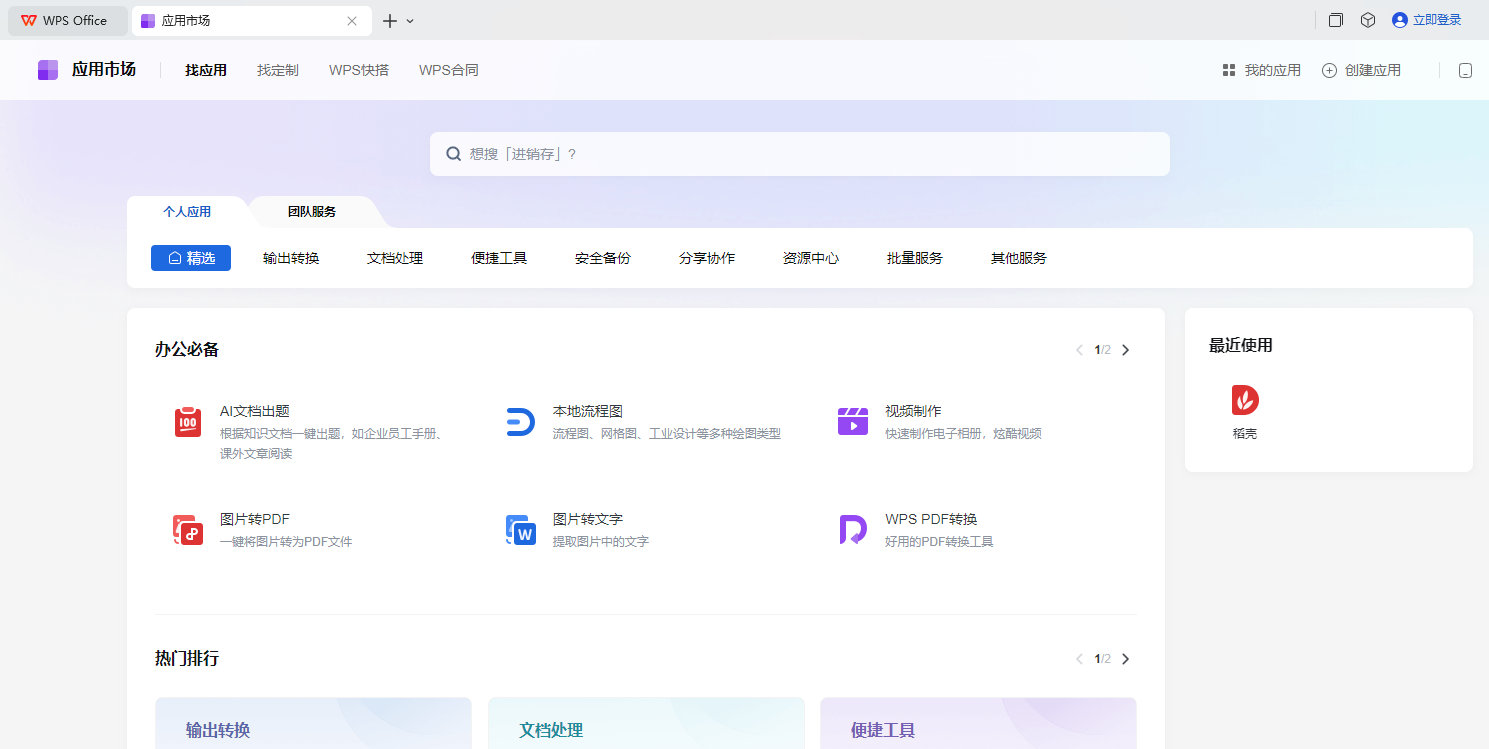Click the 本地流程图 app icon
Viewport: 1489px width, 749px height.
coord(520,422)
